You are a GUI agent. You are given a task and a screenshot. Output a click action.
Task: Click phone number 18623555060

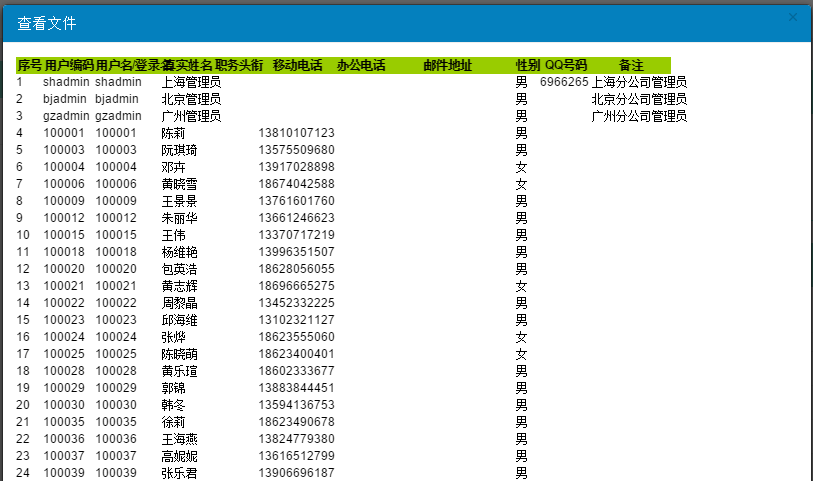(x=297, y=337)
